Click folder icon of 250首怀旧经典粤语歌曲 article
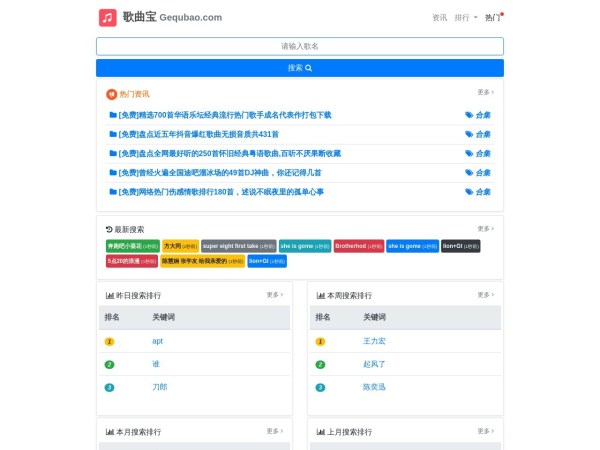 (x=113, y=154)
